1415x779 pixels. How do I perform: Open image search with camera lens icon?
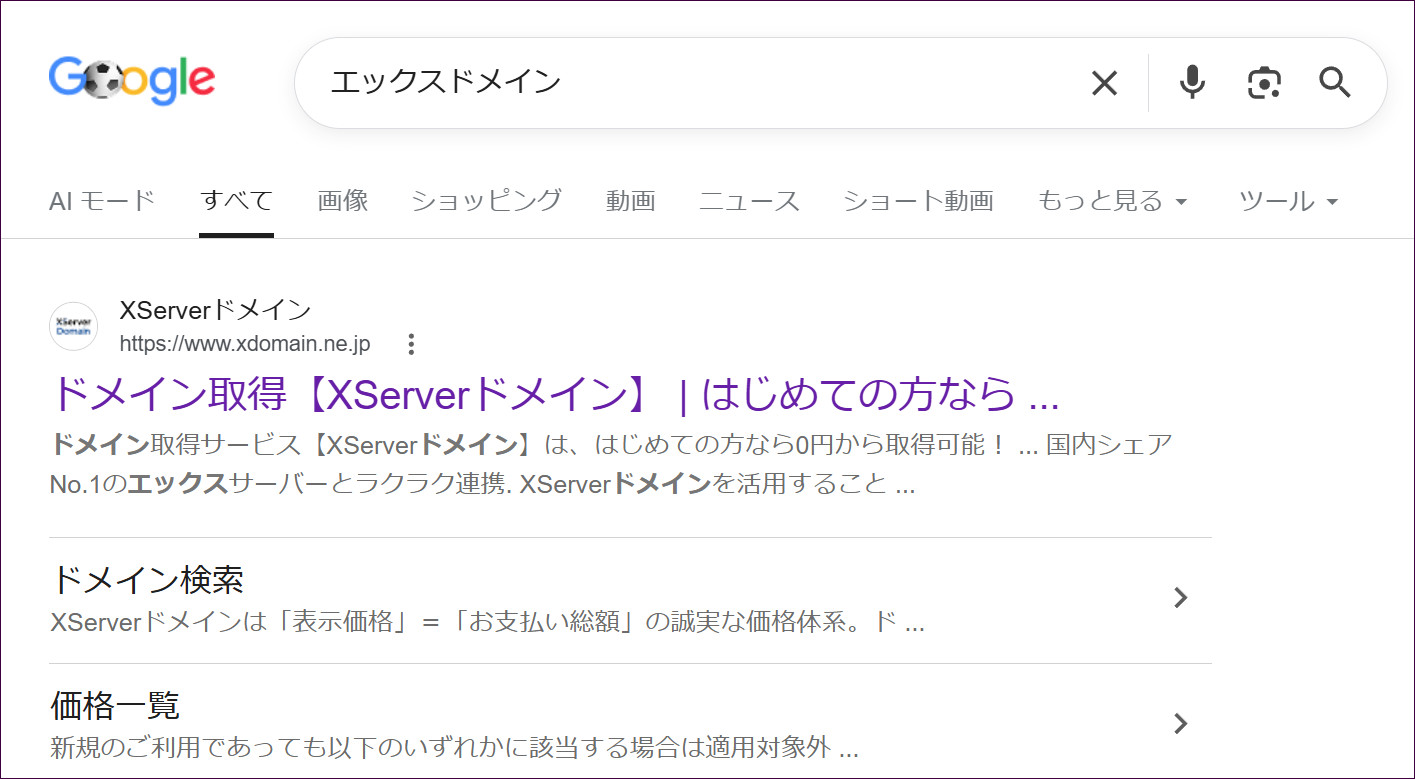tap(1264, 83)
